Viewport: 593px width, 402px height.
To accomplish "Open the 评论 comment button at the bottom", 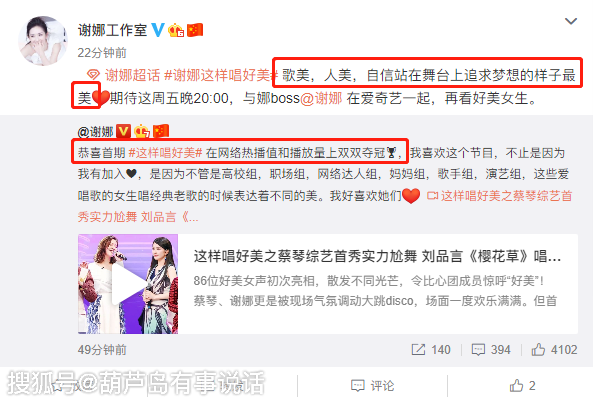I will pyautogui.click(x=373, y=386).
